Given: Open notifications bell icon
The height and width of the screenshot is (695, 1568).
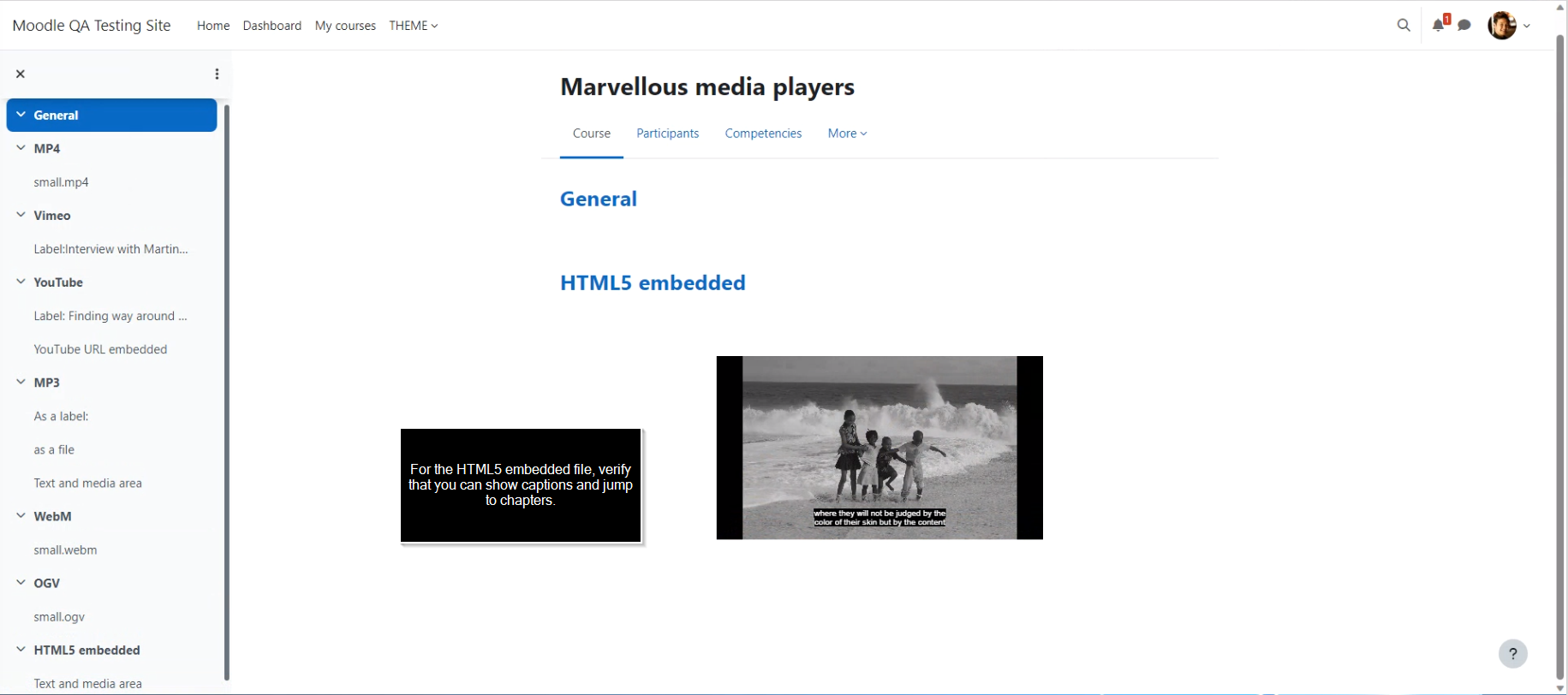Looking at the screenshot, I should pyautogui.click(x=1439, y=25).
